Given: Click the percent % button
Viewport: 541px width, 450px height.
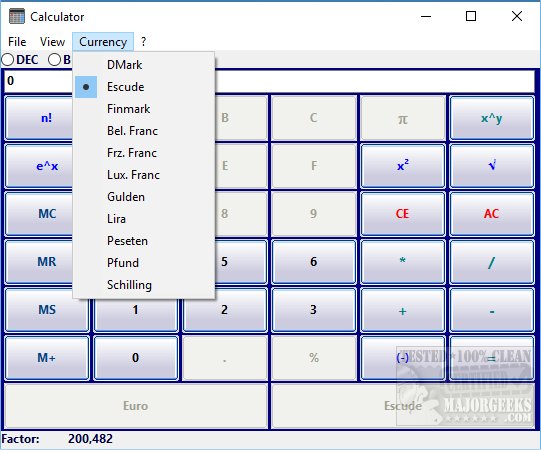Looking at the screenshot, I should (314, 358).
